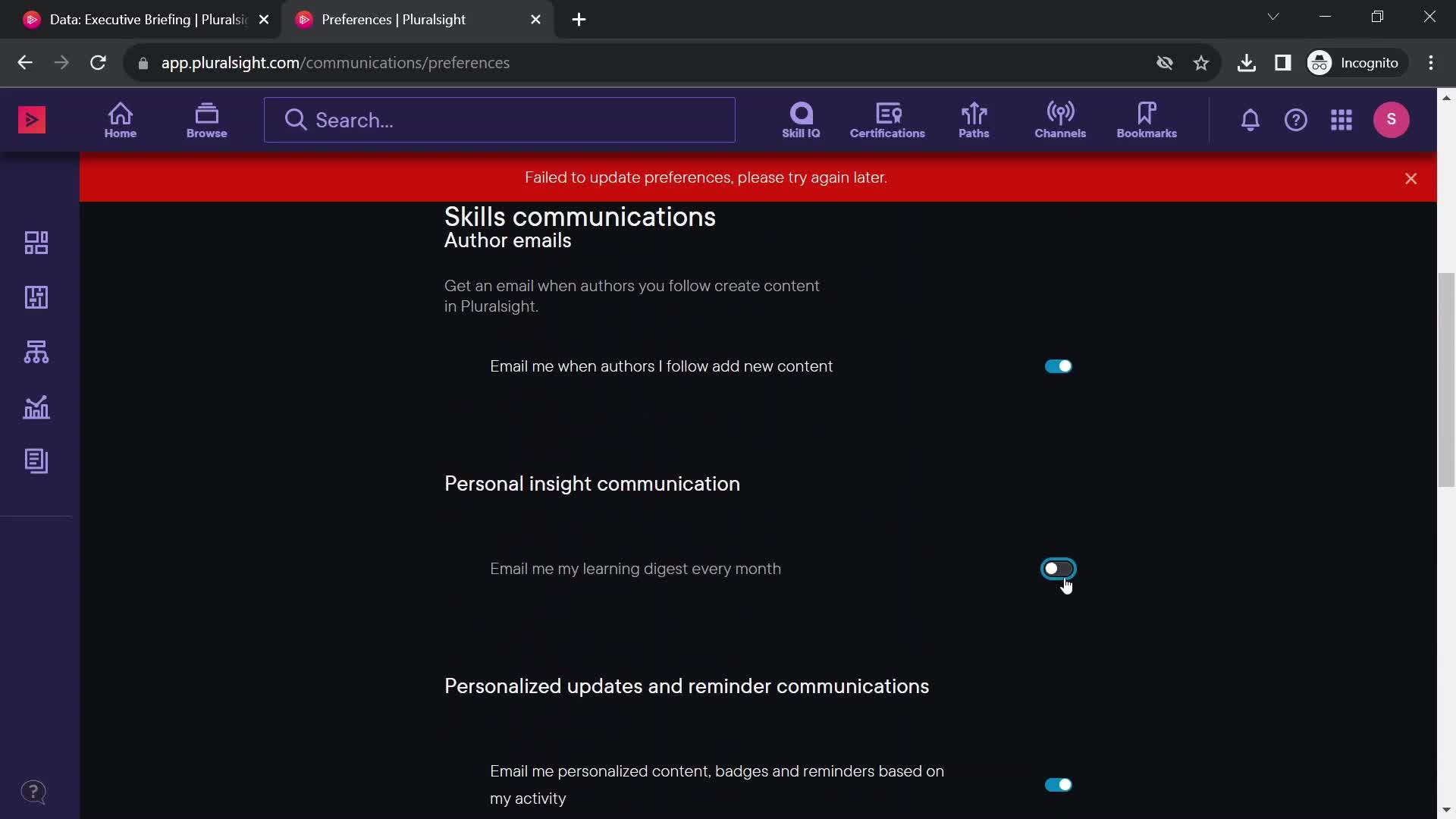The image size is (1456, 819).
Task: Open the help question mark in navbar
Action: 1296,120
